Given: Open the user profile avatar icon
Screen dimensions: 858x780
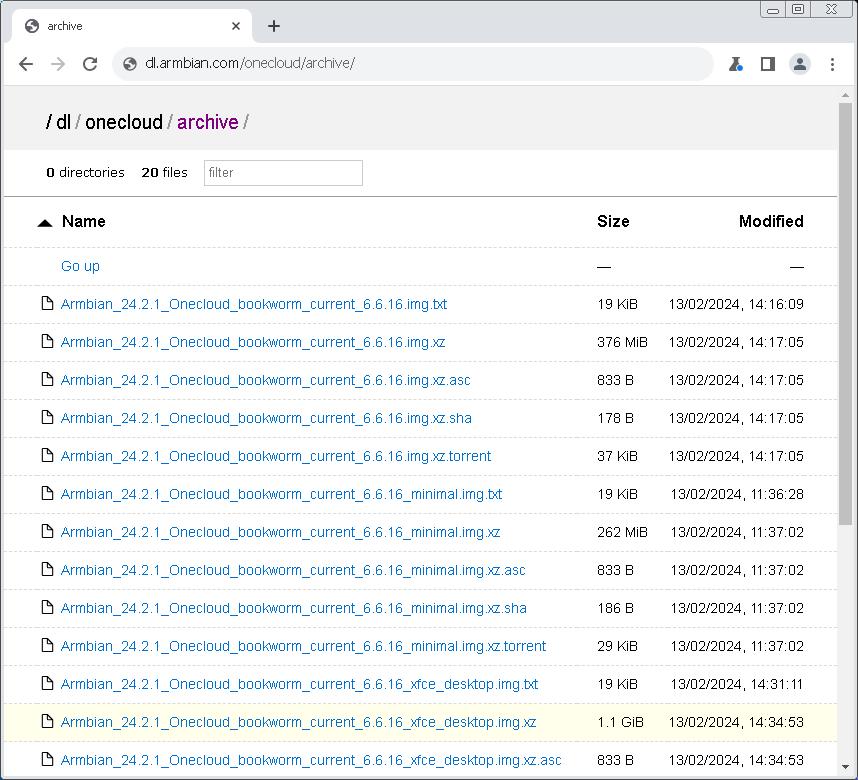Looking at the screenshot, I should (x=799, y=64).
